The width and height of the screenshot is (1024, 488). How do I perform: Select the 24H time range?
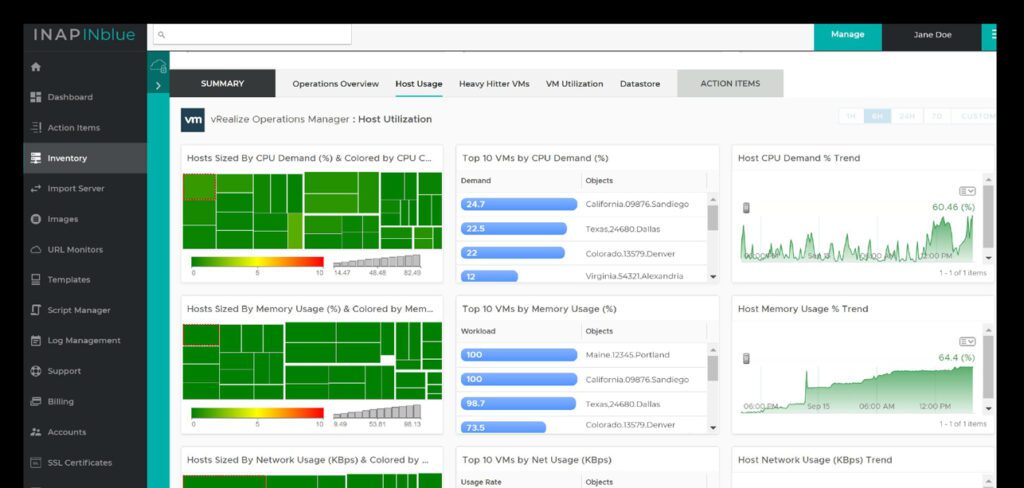point(907,116)
